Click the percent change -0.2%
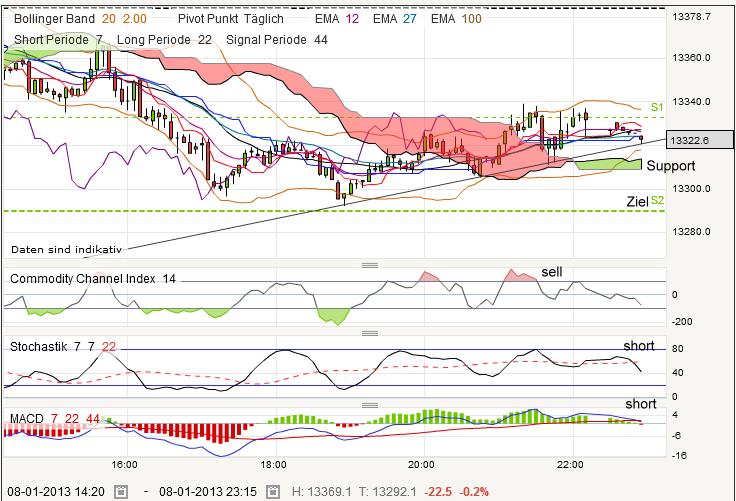This screenshot has width=736, height=501. pyautogui.click(x=474, y=492)
